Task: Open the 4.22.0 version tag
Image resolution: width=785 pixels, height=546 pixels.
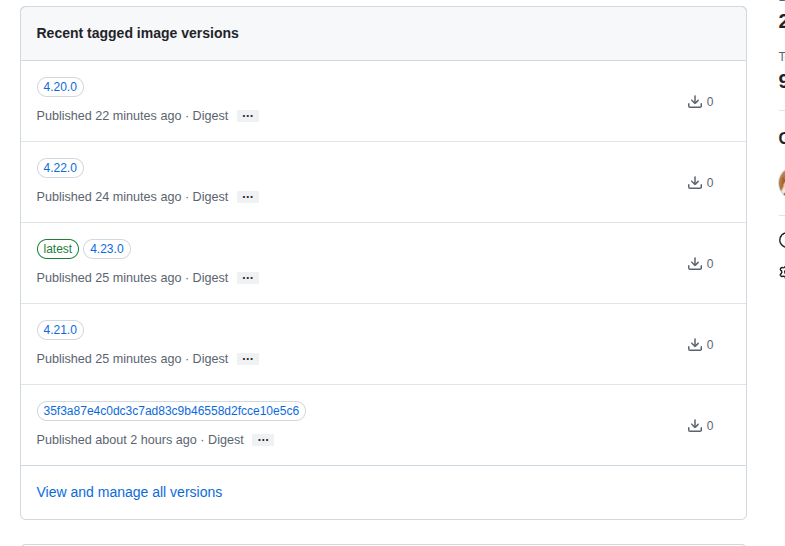Action: click(60, 168)
